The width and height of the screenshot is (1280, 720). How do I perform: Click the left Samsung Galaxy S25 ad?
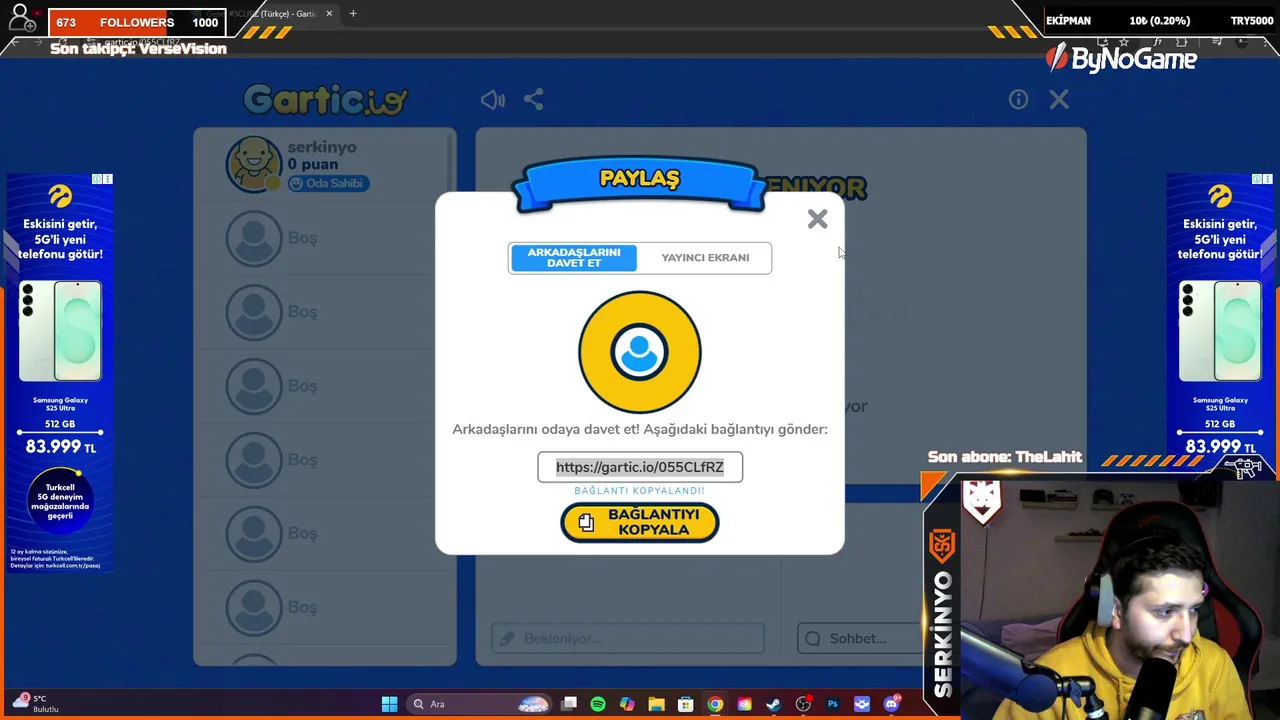pyautogui.click(x=60, y=372)
